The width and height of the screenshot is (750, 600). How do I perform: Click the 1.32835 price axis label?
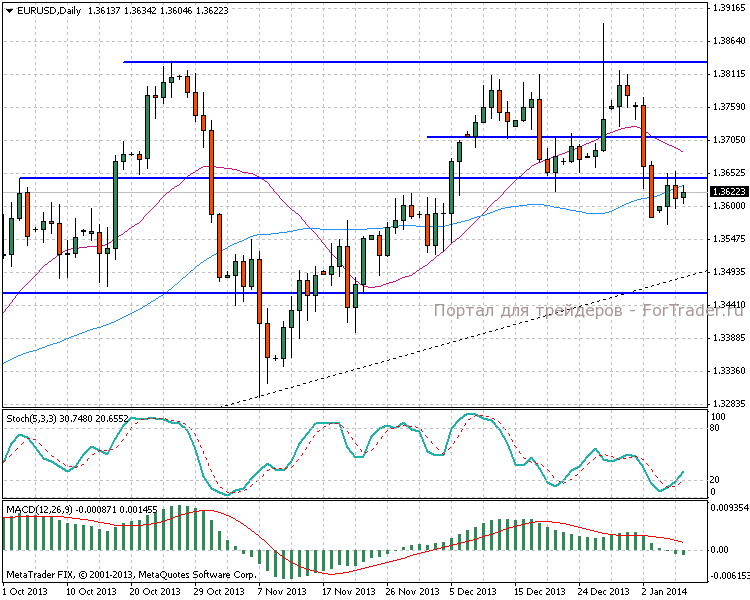[729, 404]
